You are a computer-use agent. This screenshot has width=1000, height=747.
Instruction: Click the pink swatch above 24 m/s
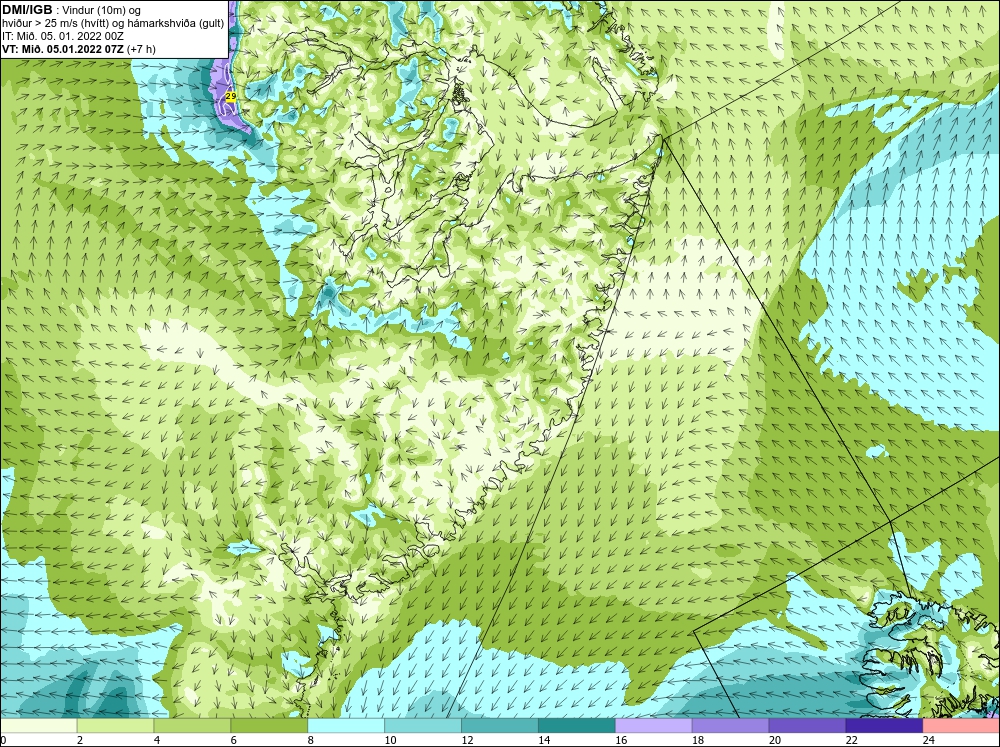961,726
